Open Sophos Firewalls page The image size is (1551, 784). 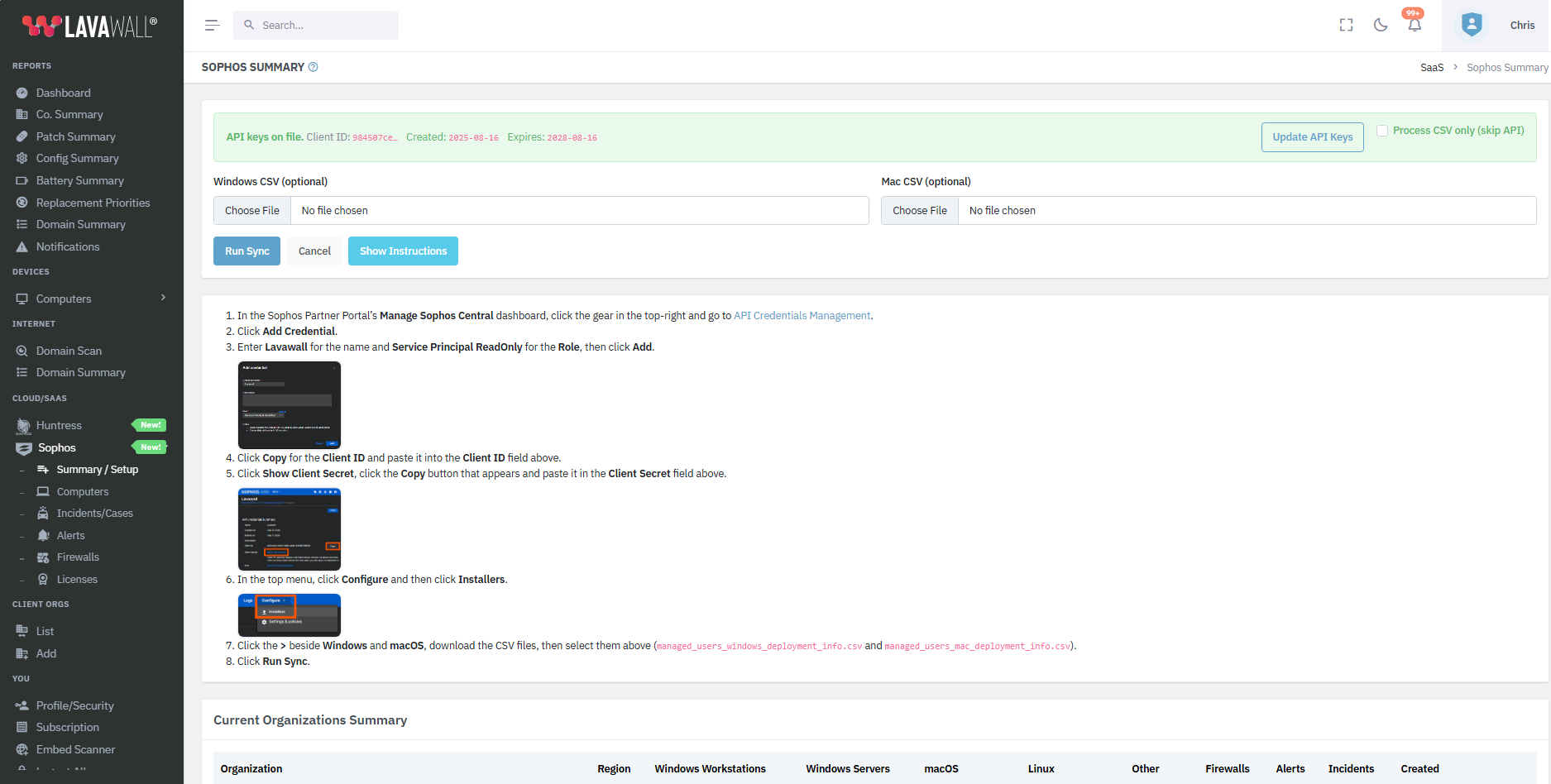78,557
